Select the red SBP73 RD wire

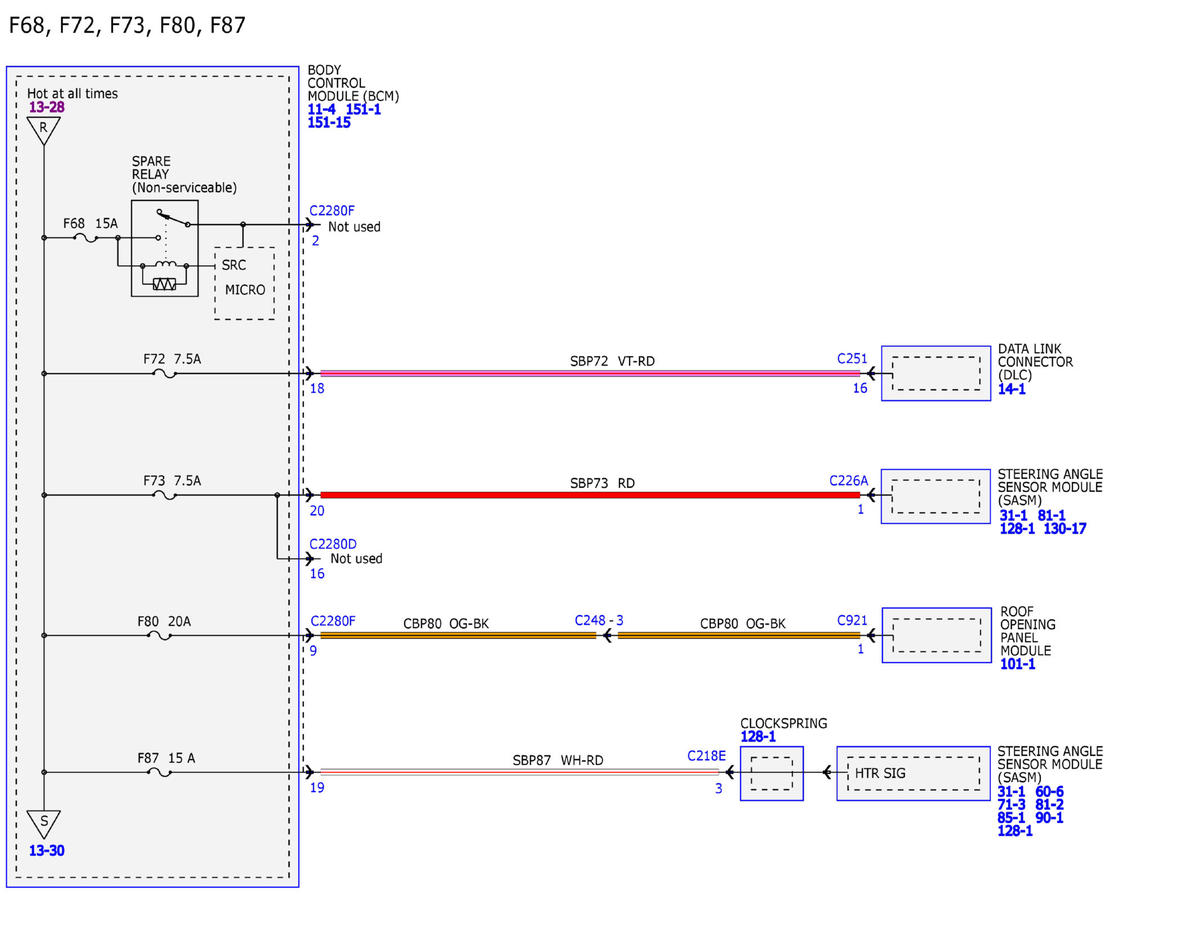[590, 495]
